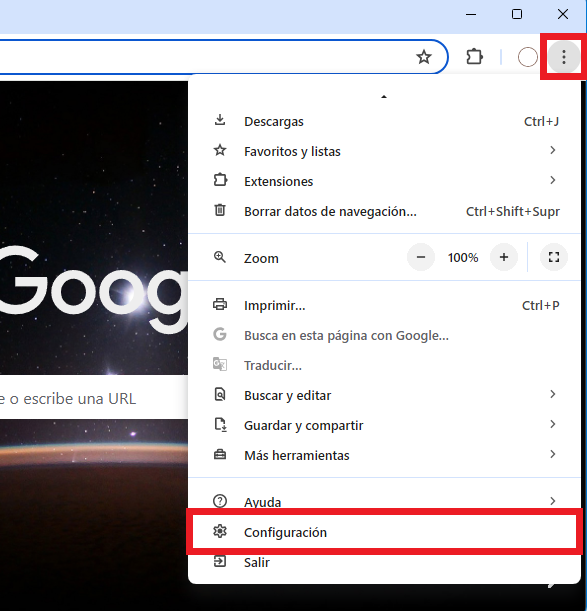The image size is (587, 611).
Task: Click the trash icon for Borrar datos
Action: pos(220,210)
